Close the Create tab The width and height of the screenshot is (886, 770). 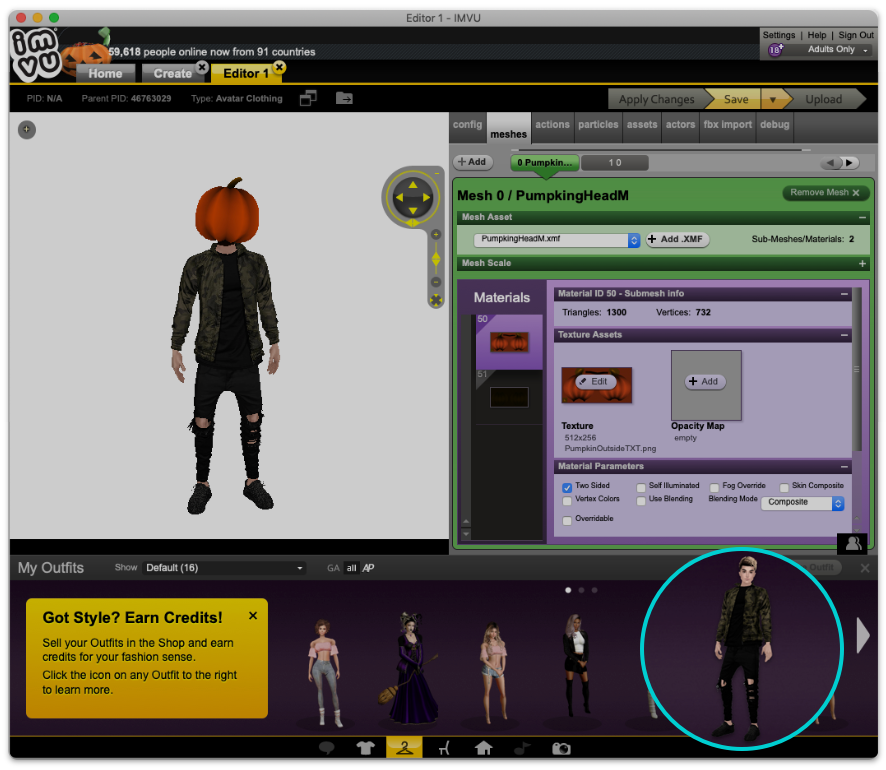(x=202, y=67)
